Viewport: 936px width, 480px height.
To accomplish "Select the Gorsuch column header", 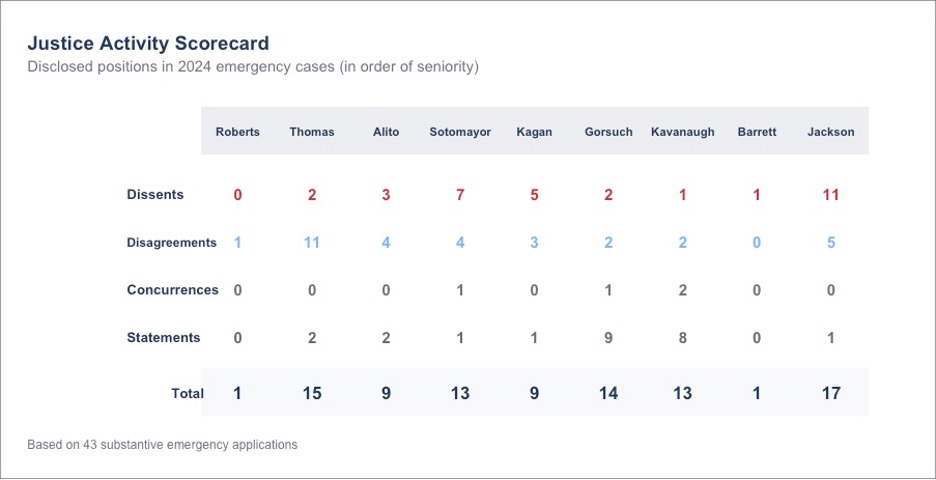I will coord(608,132).
